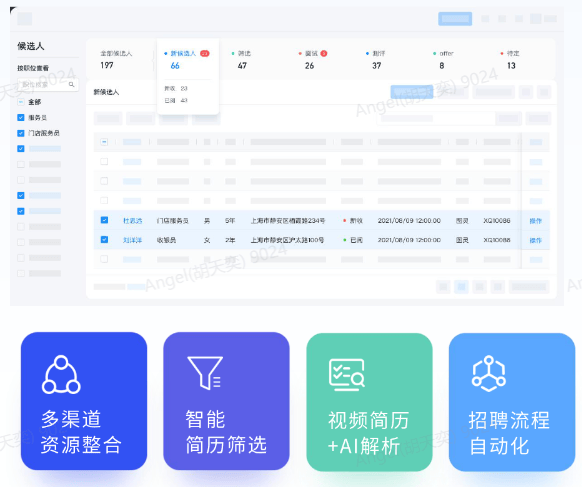Deselect the row checkbox for 刘洋洋
582x487 pixels.
click(x=104, y=240)
